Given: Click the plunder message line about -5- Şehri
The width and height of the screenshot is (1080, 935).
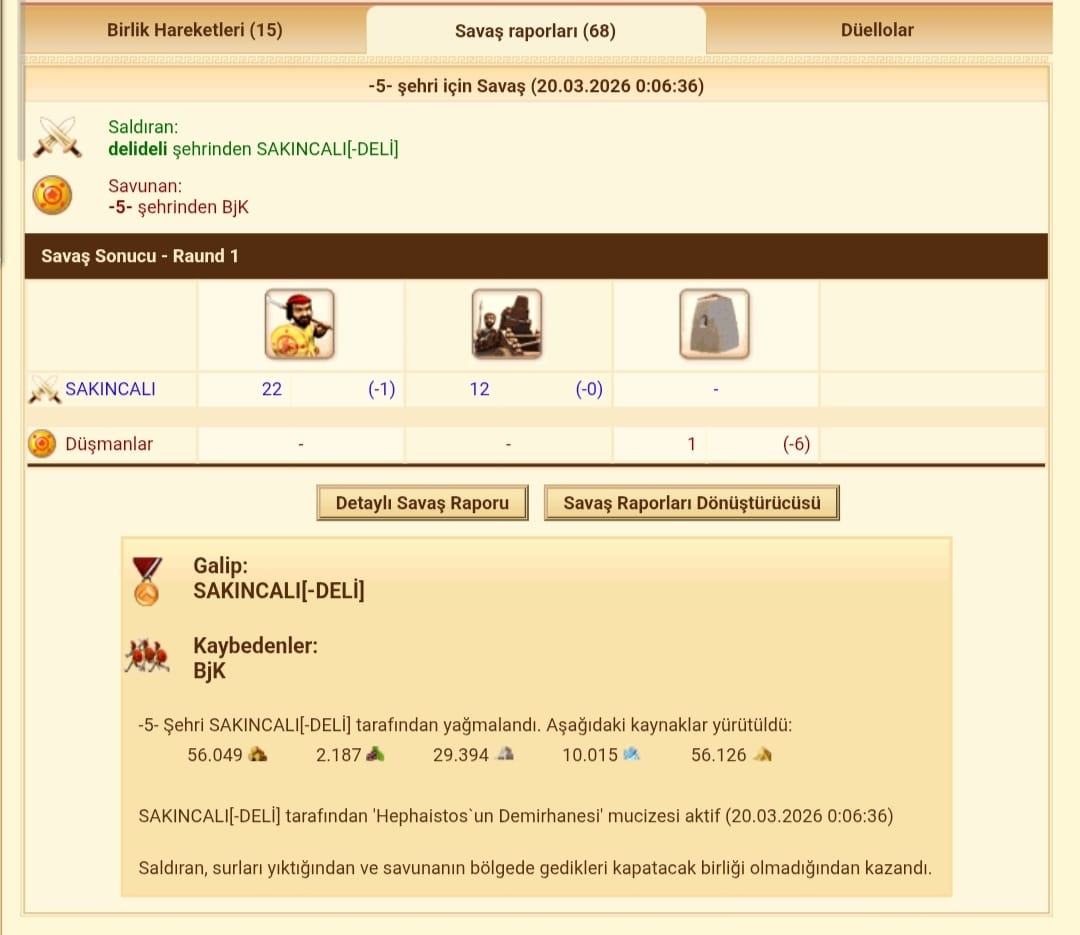Looking at the screenshot, I should (465, 725).
